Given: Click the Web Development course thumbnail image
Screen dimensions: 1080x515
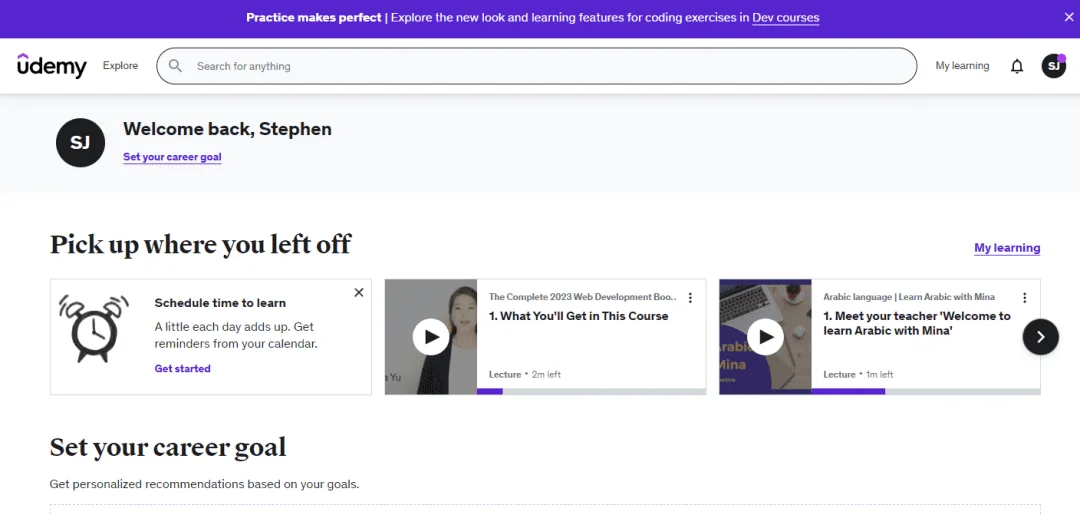Looking at the screenshot, I should (x=430, y=337).
